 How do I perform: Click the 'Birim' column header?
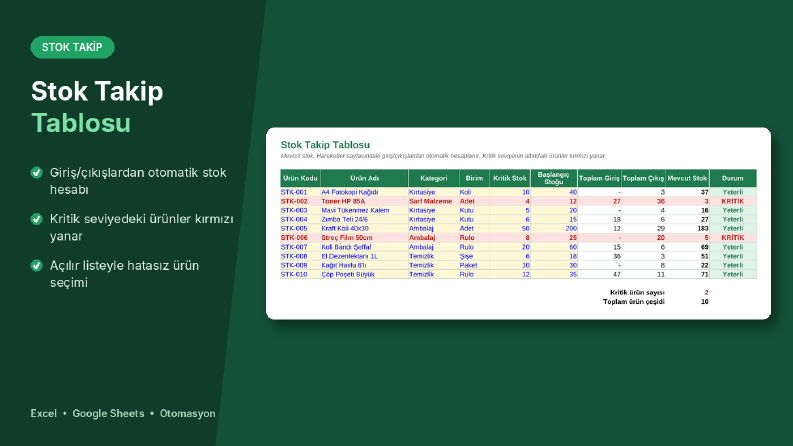474,178
